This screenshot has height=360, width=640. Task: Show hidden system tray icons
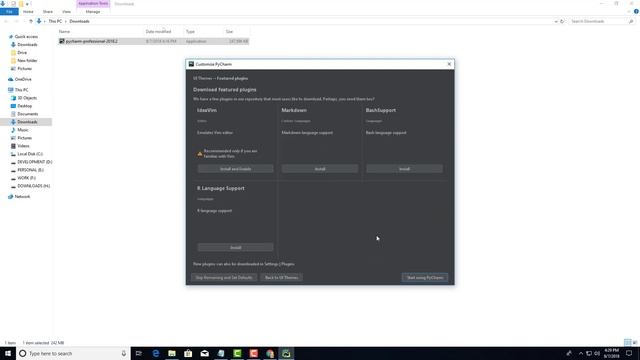pyautogui.click(x=581, y=353)
